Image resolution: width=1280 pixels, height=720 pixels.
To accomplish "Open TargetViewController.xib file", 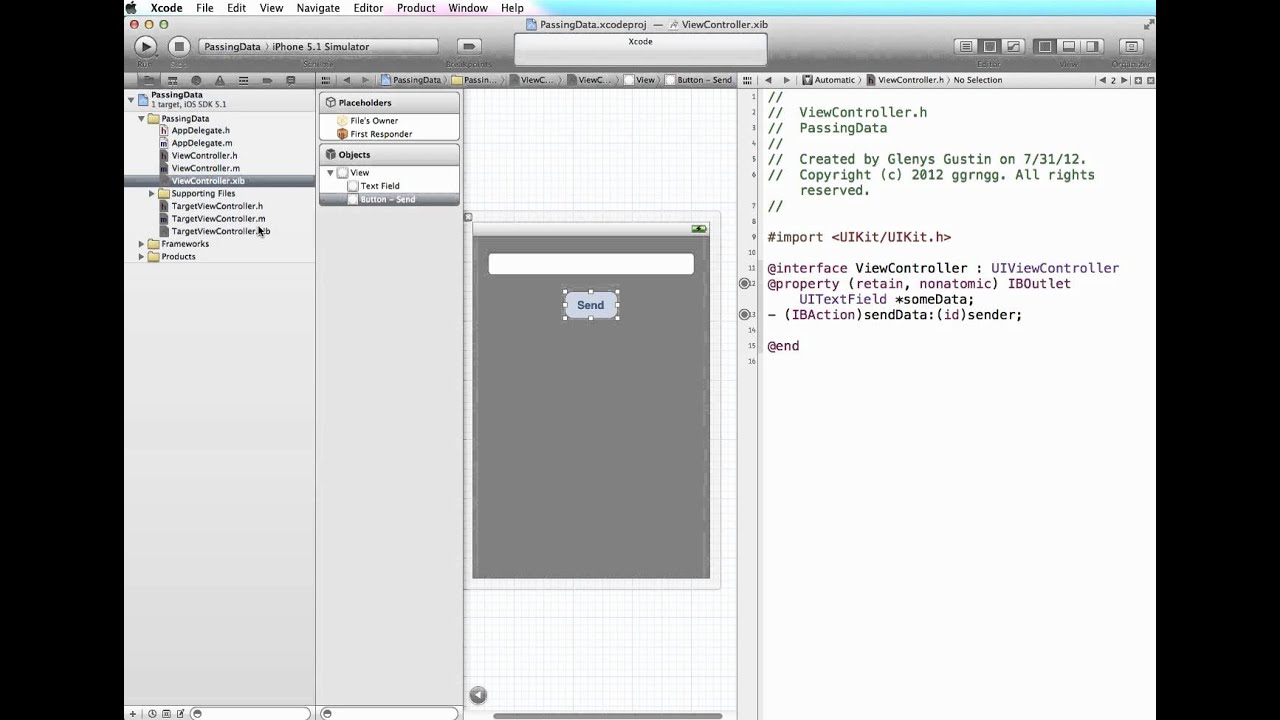I will pyautogui.click(x=220, y=231).
